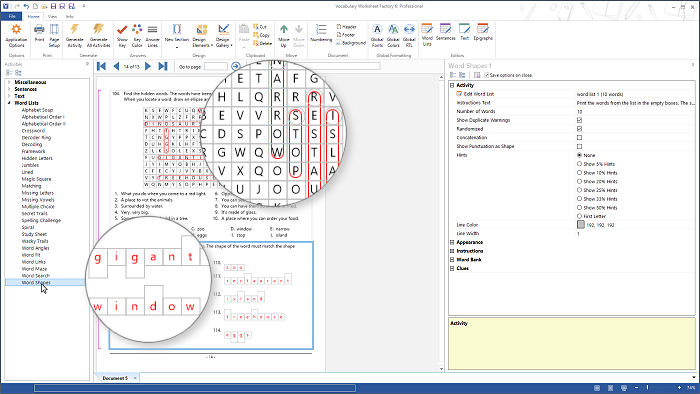The height and width of the screenshot is (394, 700).
Task: Move the activity up
Action: 283,36
